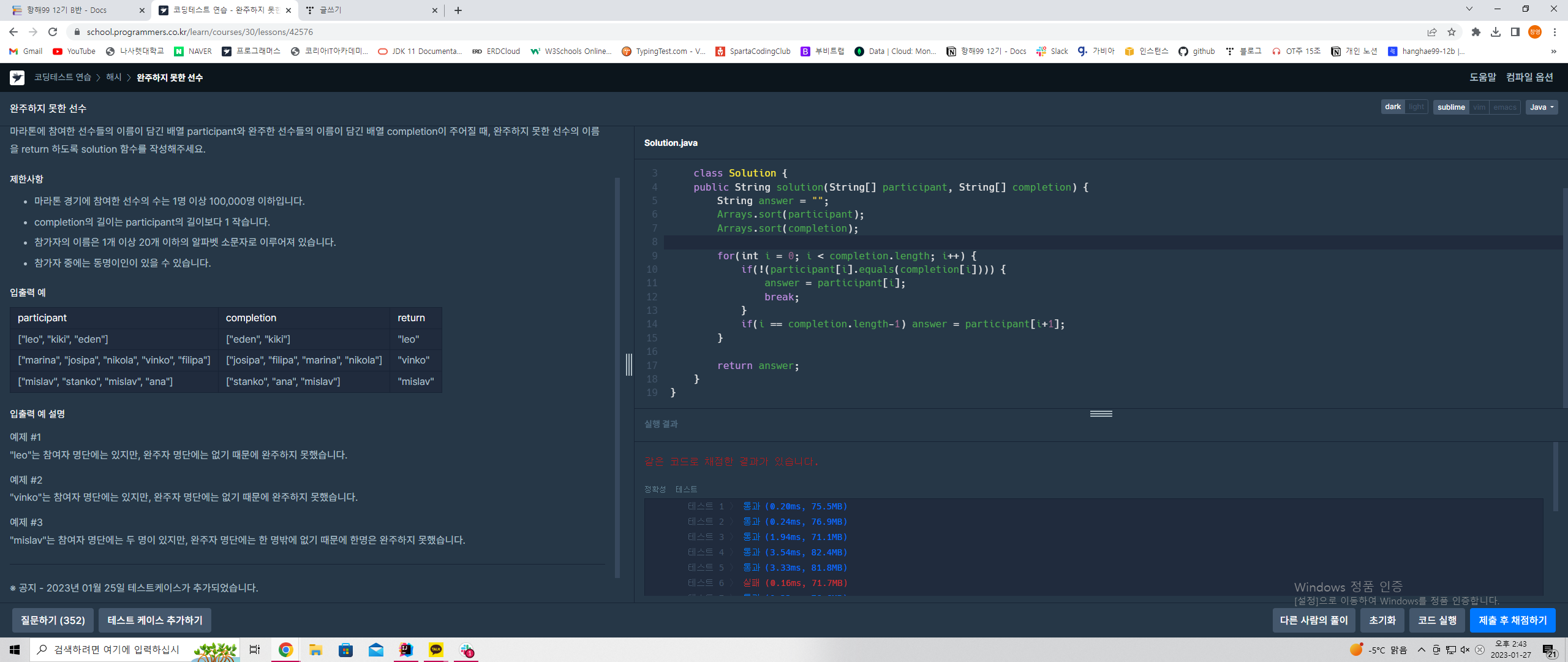Open the YouTube bookmark

[74, 51]
